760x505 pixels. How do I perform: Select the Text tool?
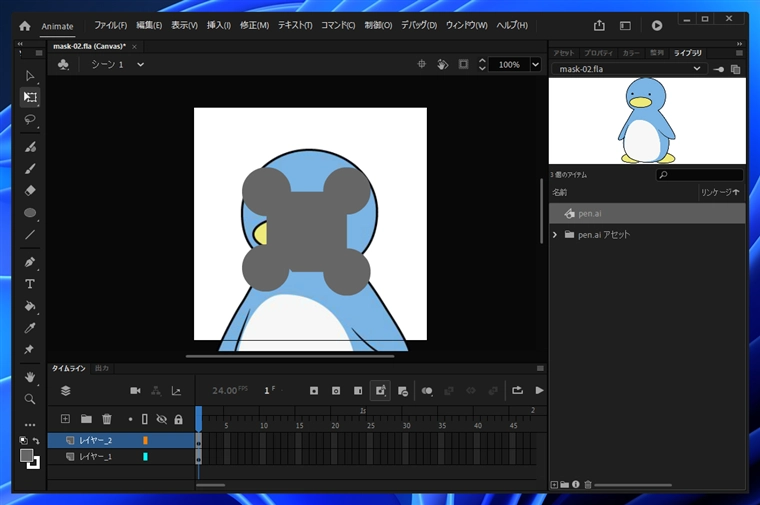click(30, 284)
